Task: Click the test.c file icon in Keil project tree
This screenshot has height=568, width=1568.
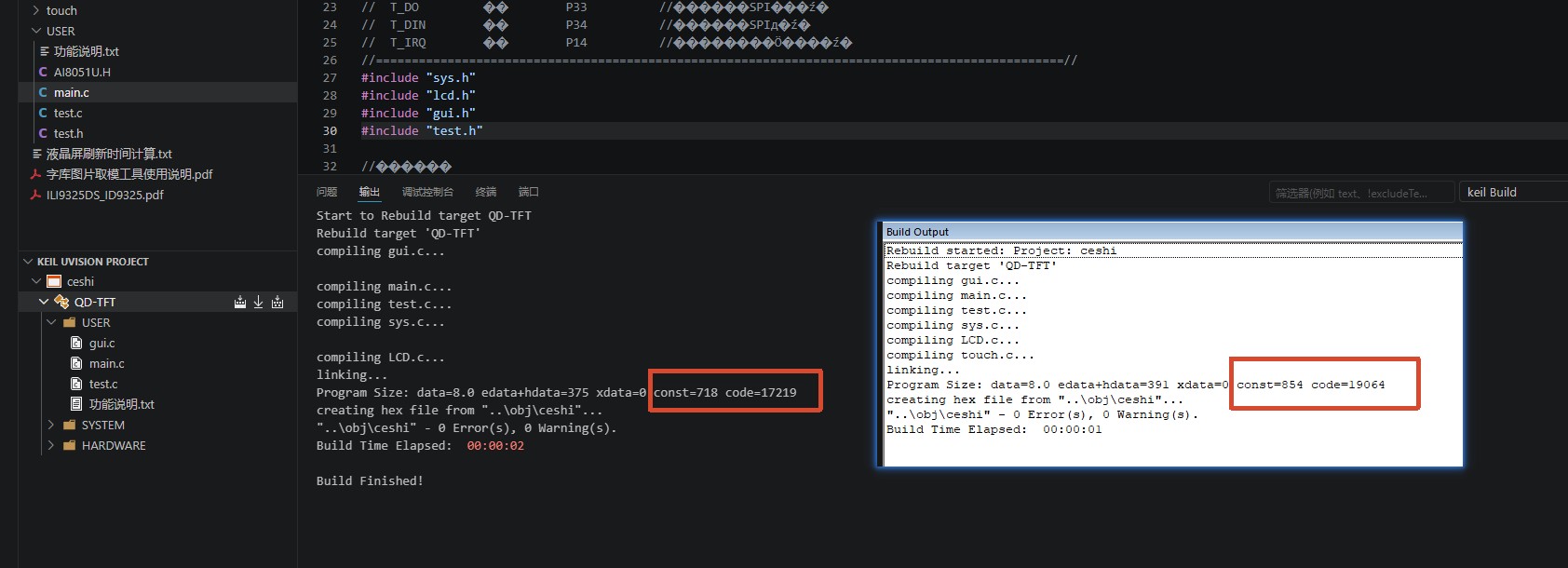Action: point(76,384)
